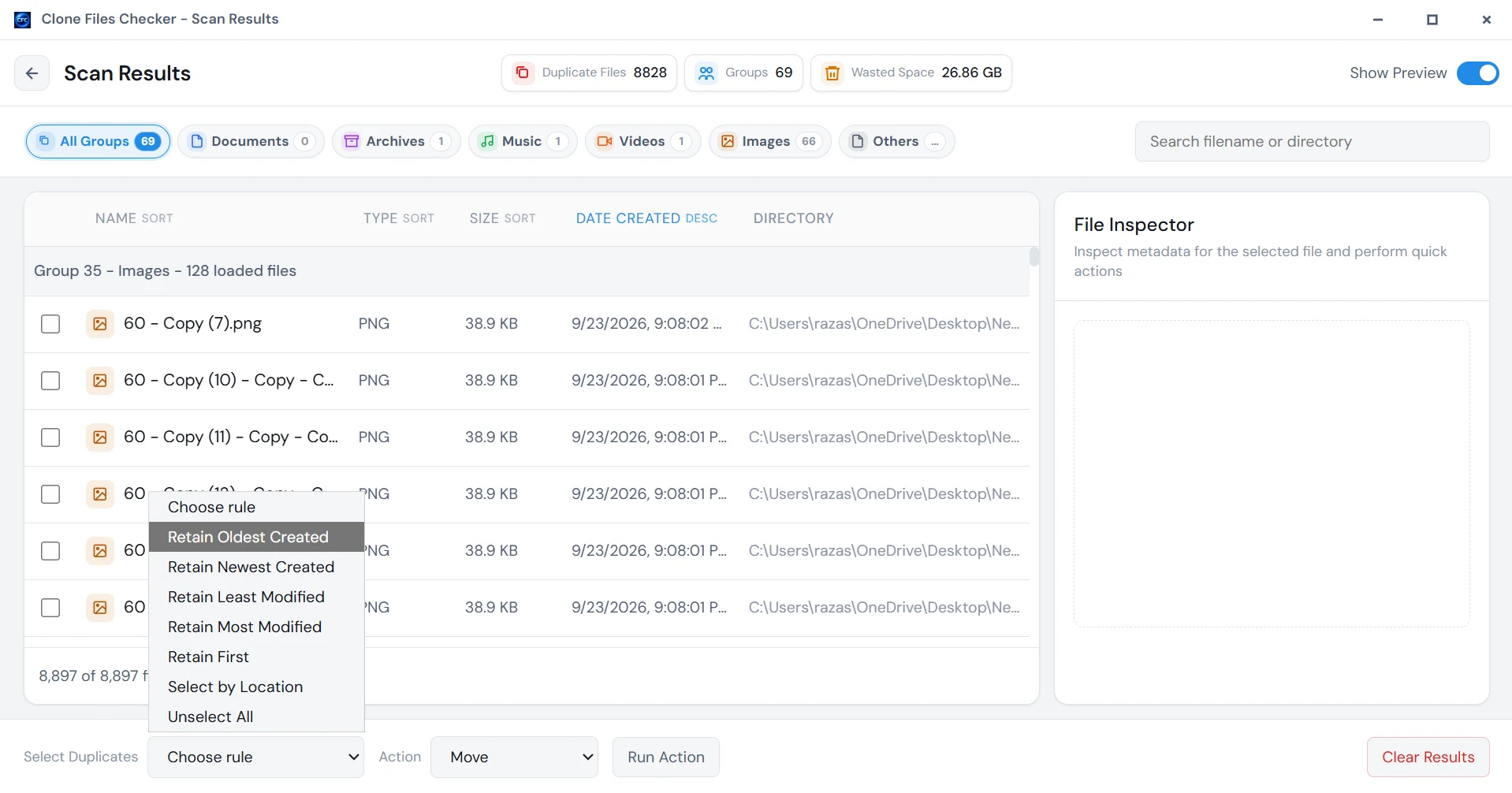Open the Archives tab
Image resolution: width=1512 pixels, height=793 pixels.
point(396,141)
